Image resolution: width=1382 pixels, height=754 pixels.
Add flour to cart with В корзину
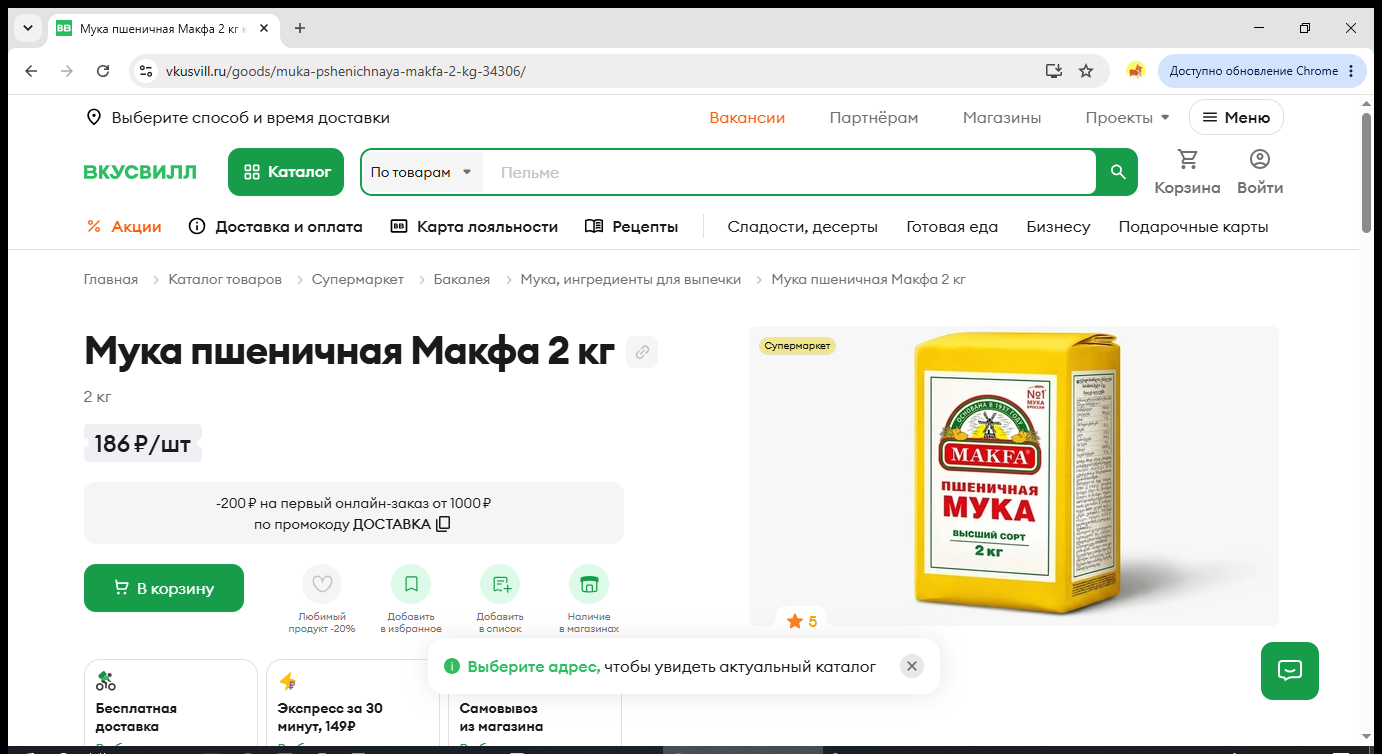pyautogui.click(x=164, y=588)
